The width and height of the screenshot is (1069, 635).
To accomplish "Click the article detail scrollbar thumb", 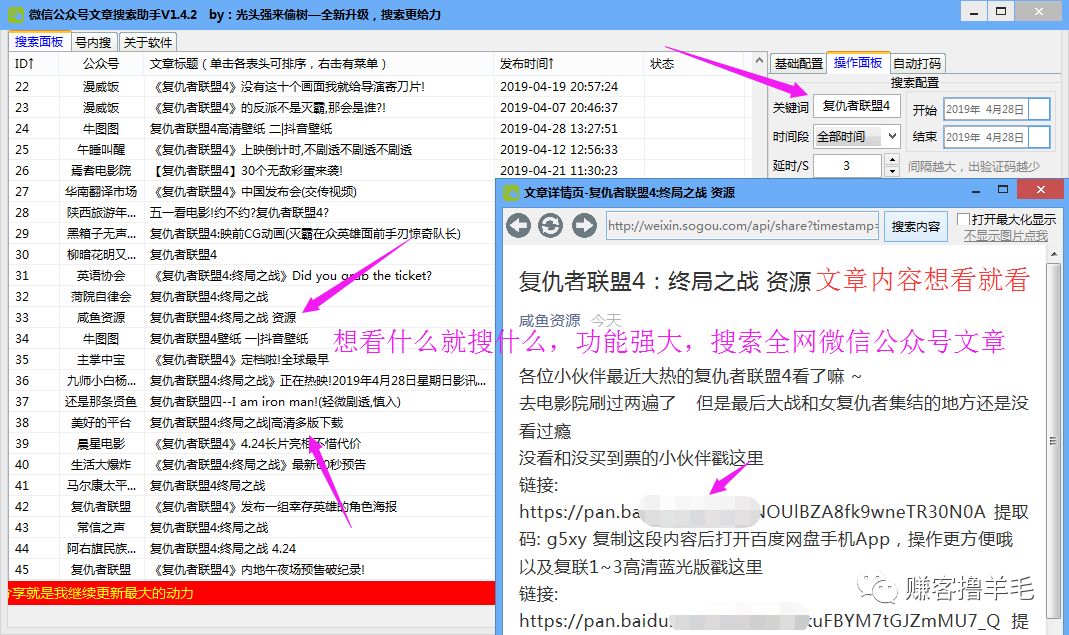I will tap(1054, 441).
